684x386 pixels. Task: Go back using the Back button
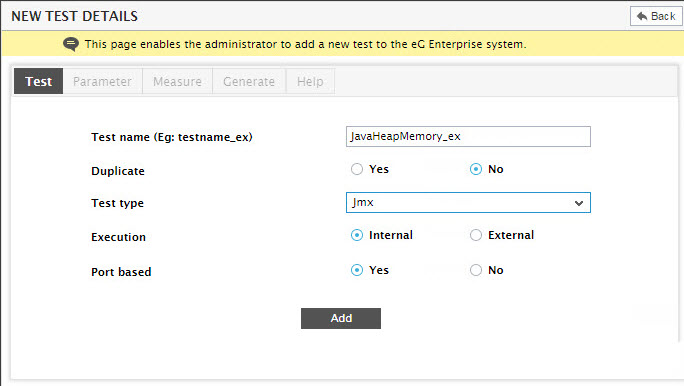click(x=656, y=16)
